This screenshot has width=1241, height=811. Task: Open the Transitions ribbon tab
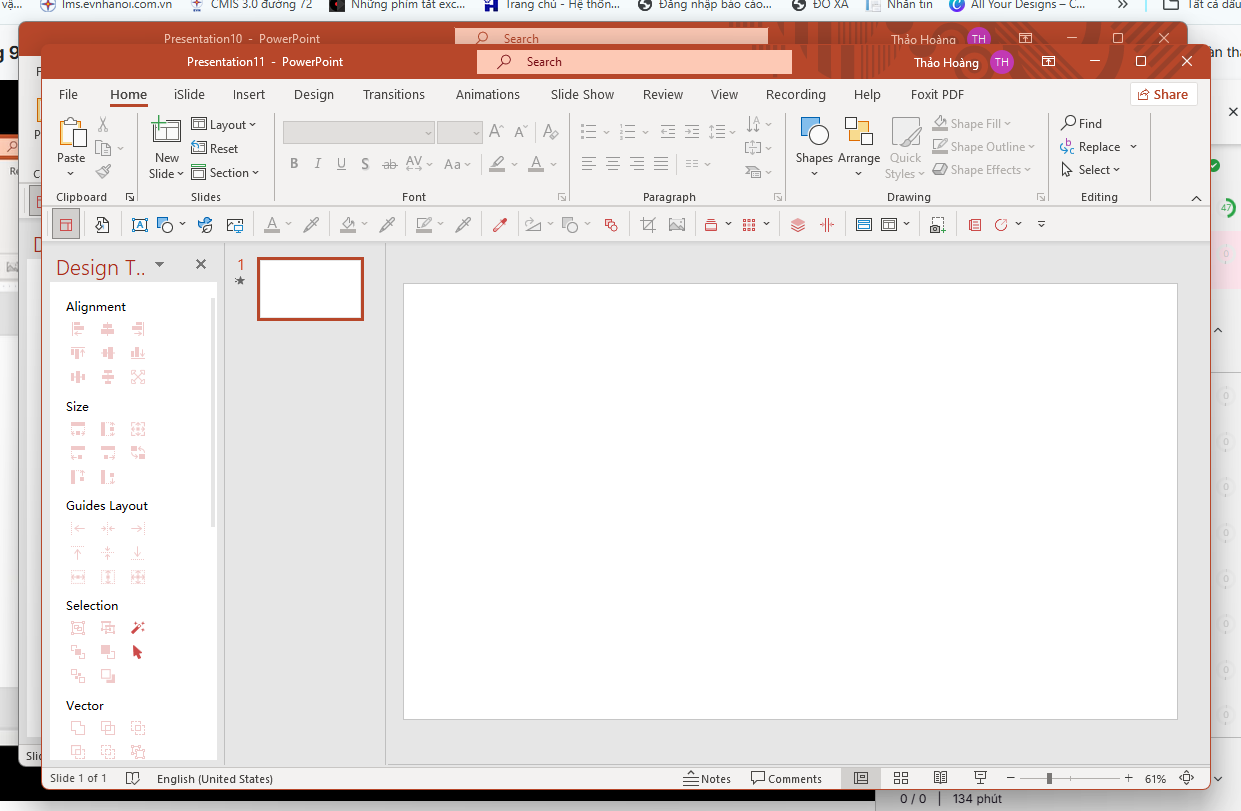[393, 94]
